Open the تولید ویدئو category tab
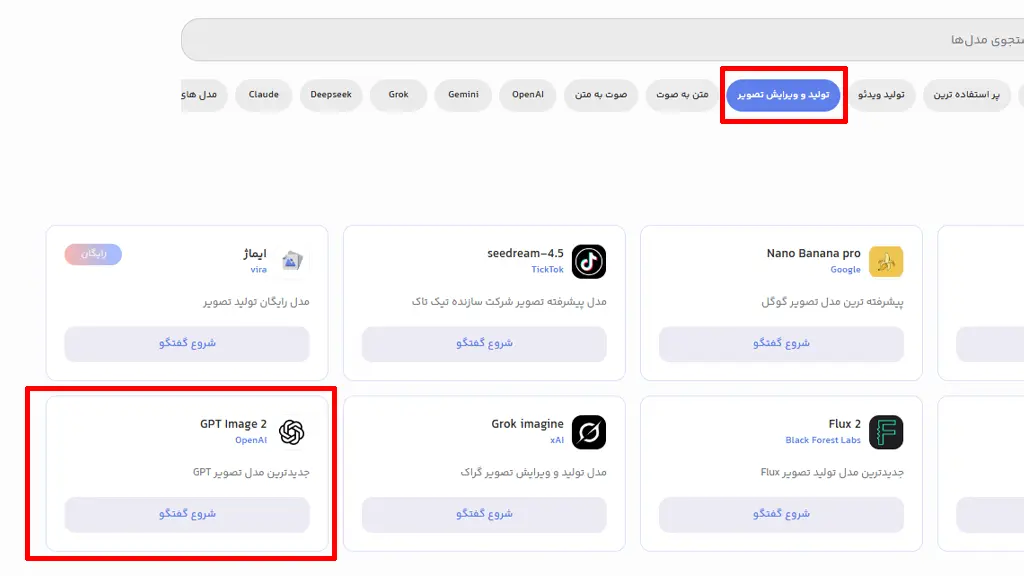Viewport: 1024px width, 576px height. tap(881, 95)
